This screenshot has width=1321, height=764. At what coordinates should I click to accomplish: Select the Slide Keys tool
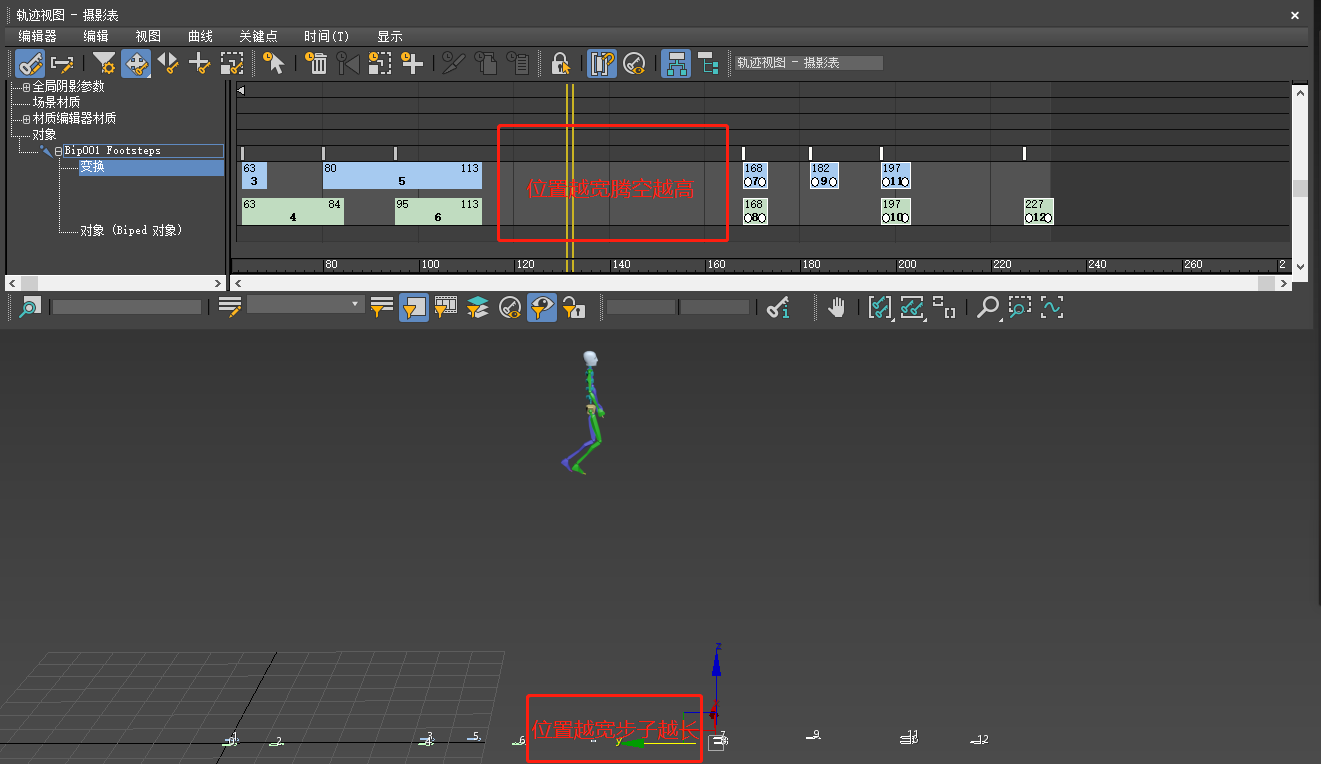click(x=168, y=63)
